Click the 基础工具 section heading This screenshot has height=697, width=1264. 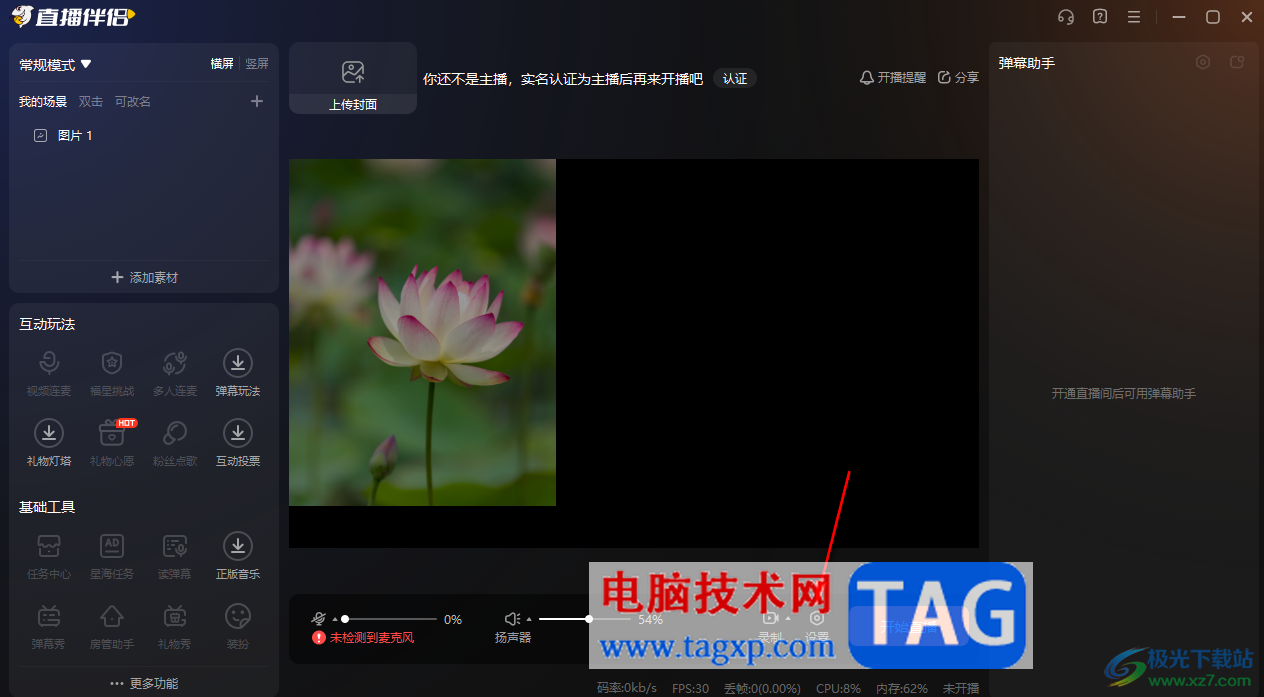[x=47, y=507]
